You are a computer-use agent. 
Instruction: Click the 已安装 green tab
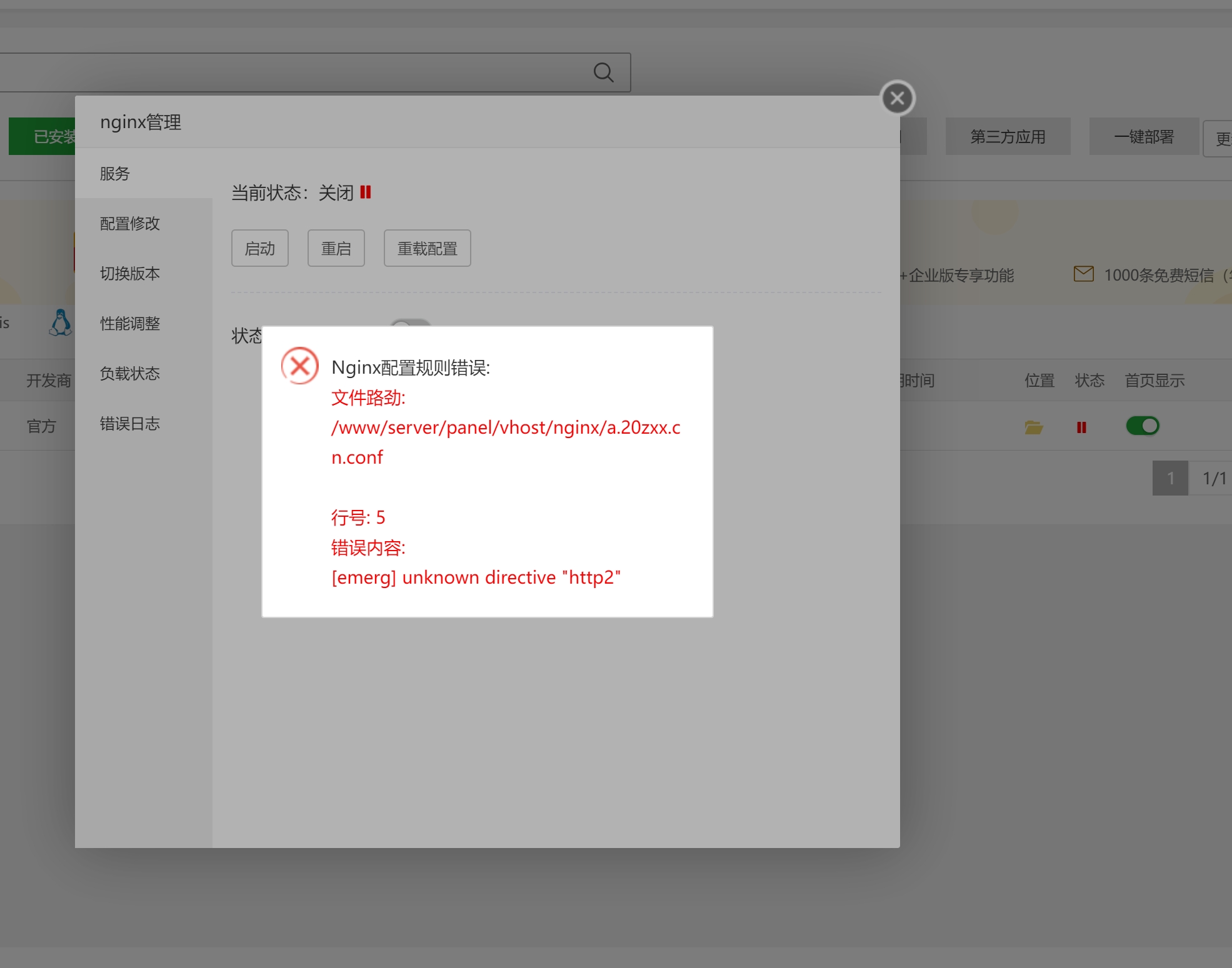click(42, 136)
